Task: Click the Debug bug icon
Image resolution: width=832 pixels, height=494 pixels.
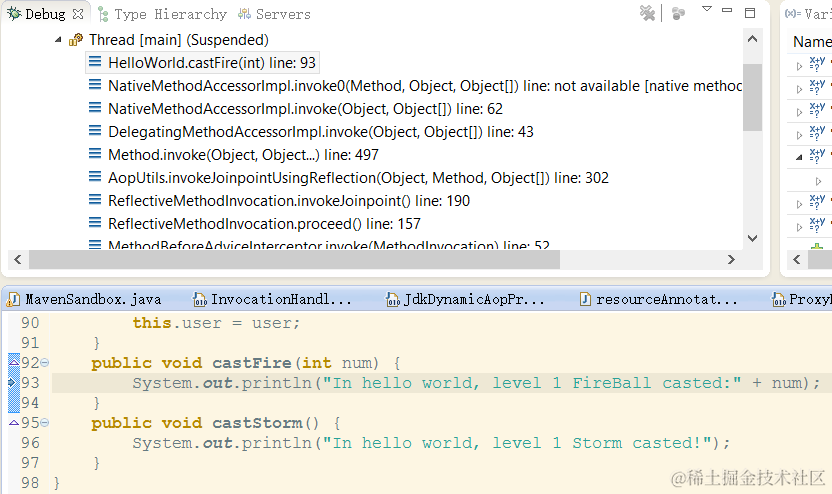Action: (14, 14)
